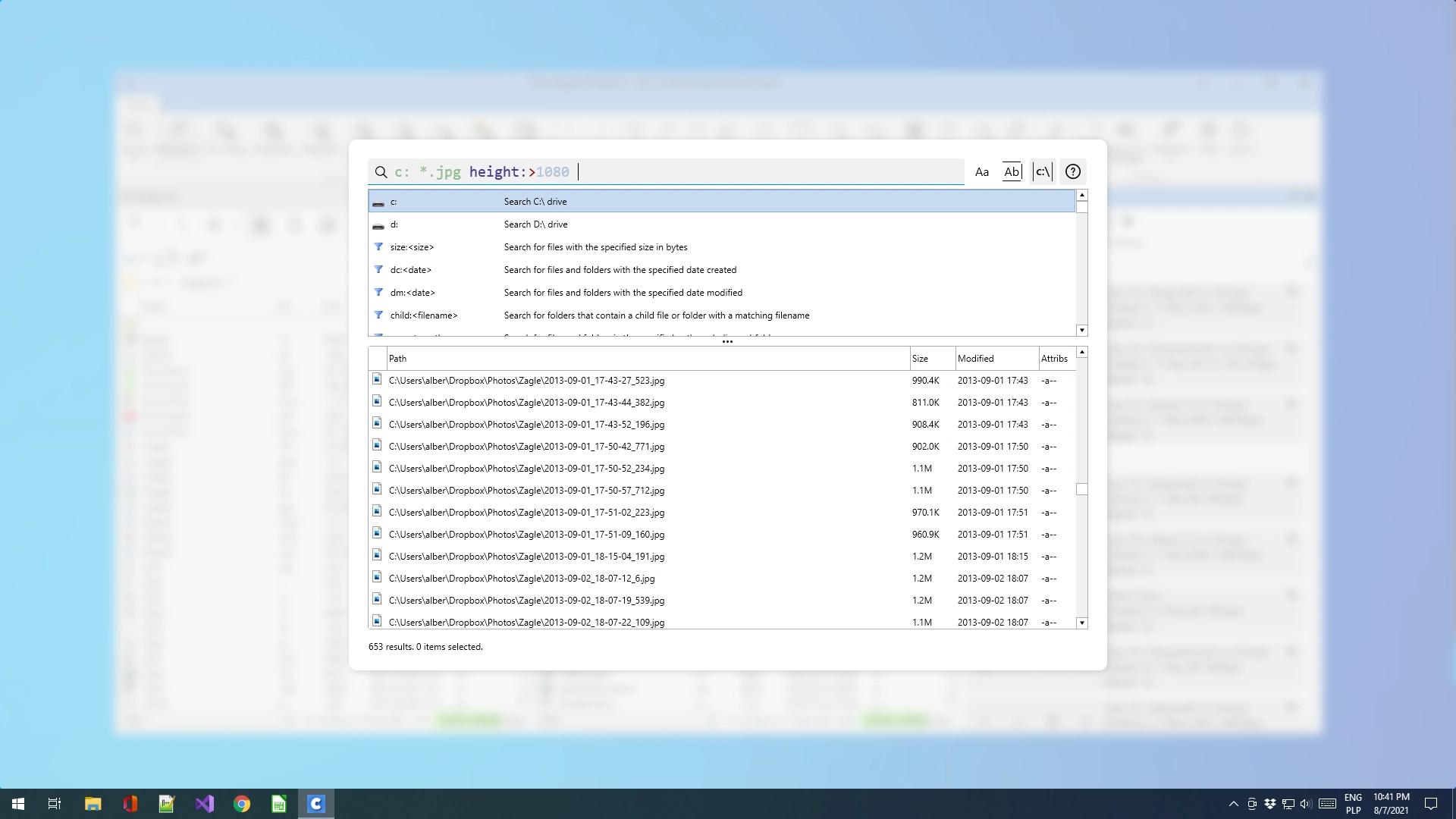
Task: Choose the dc:<date> created filter icon
Action: (378, 269)
